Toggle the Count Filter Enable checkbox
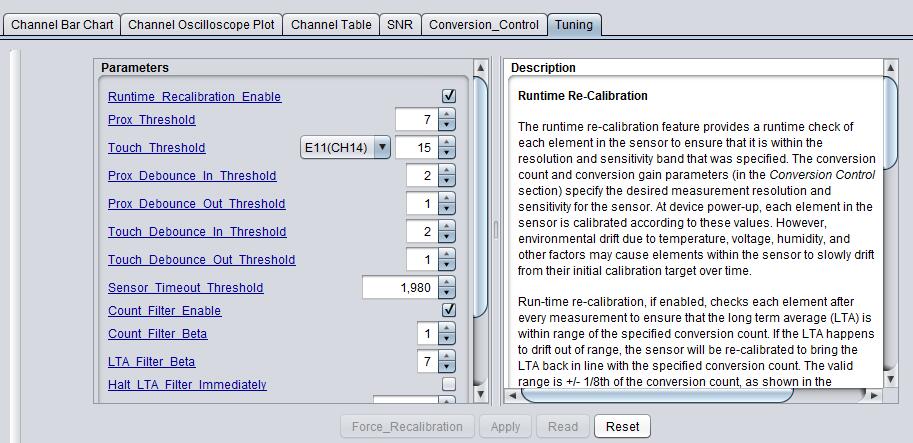This screenshot has height=443, width=913. [449, 310]
